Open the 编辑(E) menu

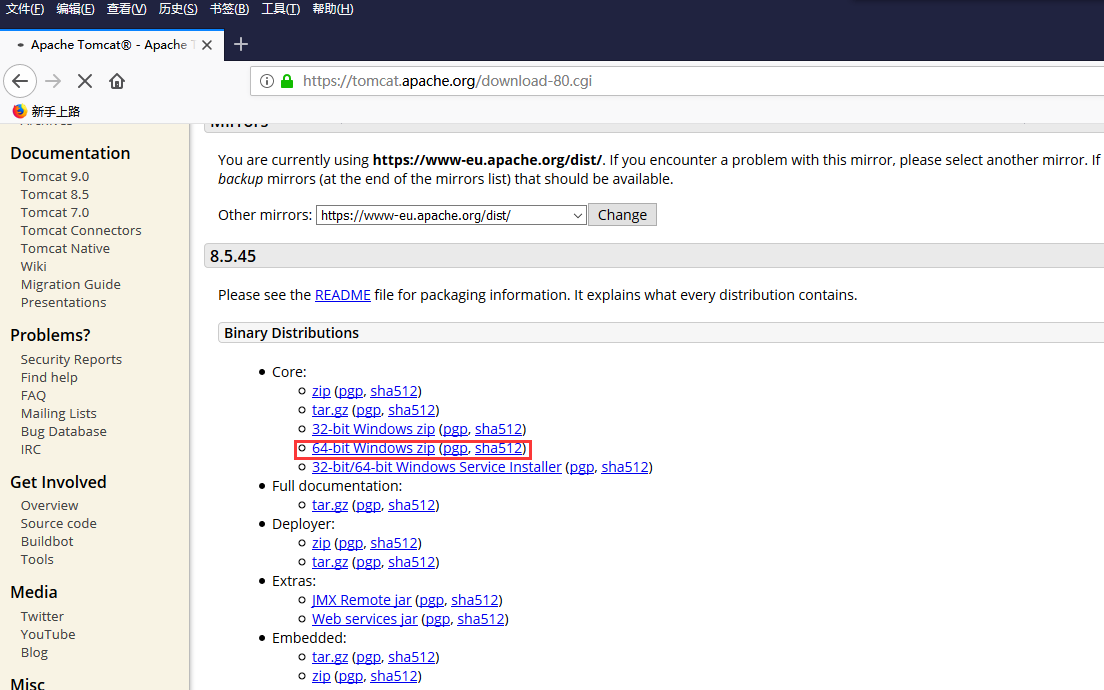75,8
